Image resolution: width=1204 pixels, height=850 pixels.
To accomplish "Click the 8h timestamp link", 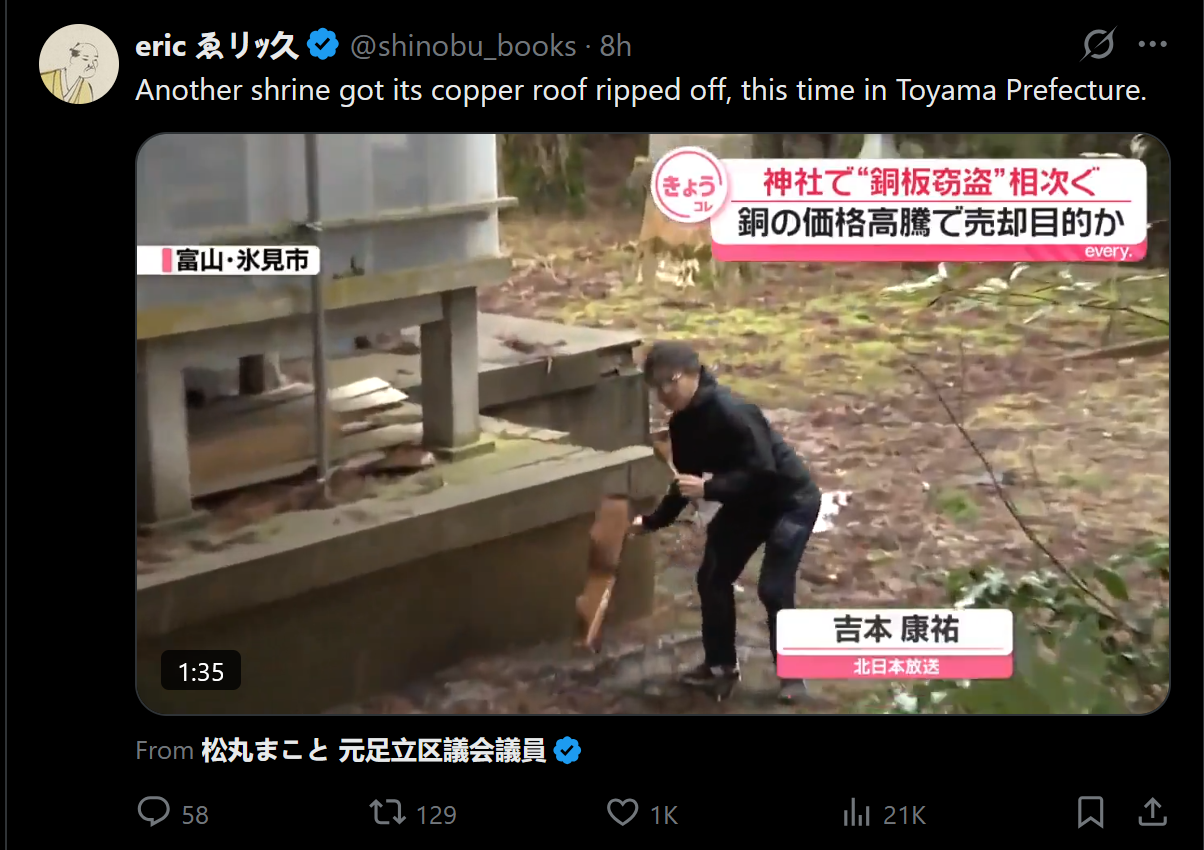I will pyautogui.click(x=615, y=46).
